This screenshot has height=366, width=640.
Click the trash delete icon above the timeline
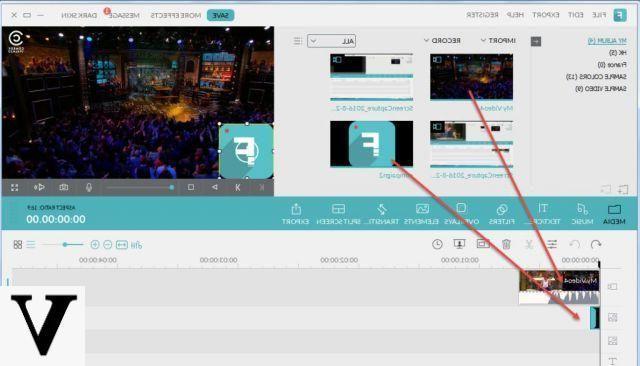coord(506,244)
